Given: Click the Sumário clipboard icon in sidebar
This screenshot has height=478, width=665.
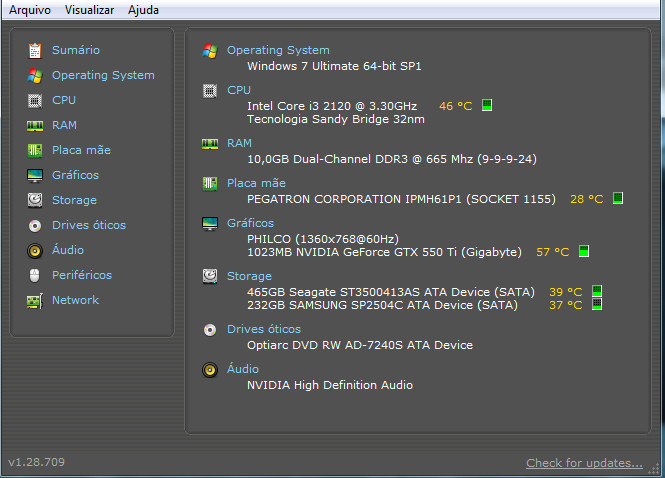Looking at the screenshot, I should pyautogui.click(x=35, y=50).
